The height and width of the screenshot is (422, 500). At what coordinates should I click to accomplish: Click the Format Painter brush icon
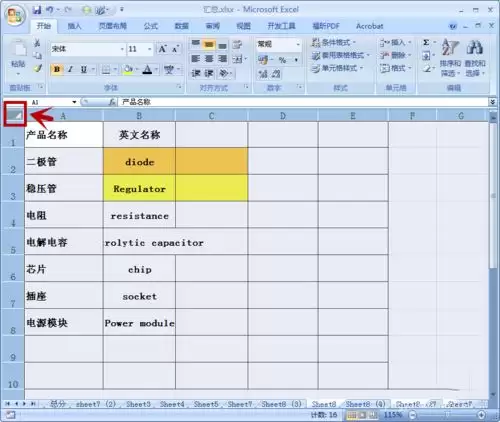(38, 68)
